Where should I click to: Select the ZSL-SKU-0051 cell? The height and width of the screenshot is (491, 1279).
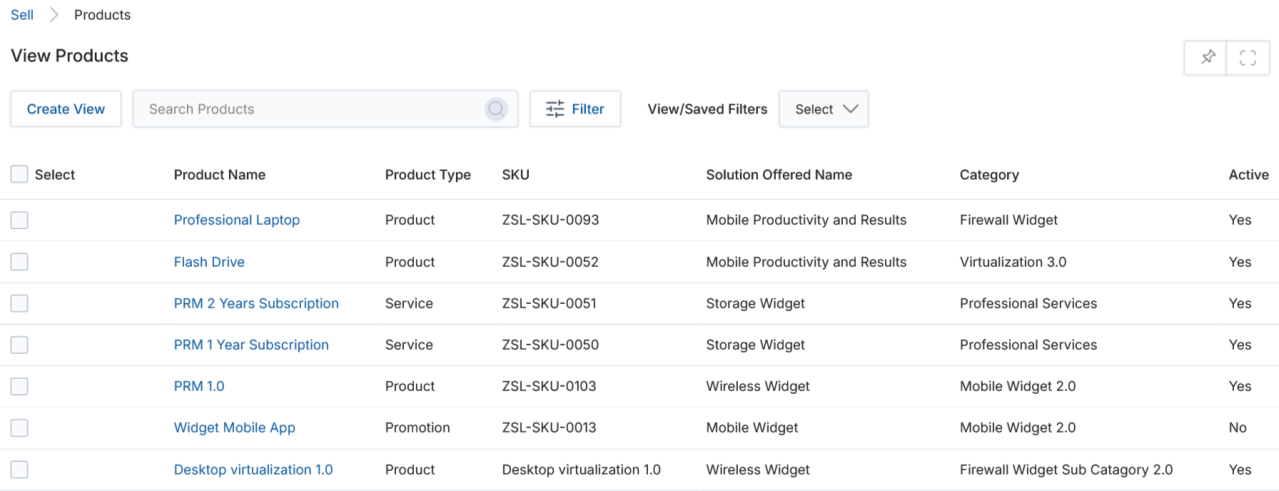point(550,303)
